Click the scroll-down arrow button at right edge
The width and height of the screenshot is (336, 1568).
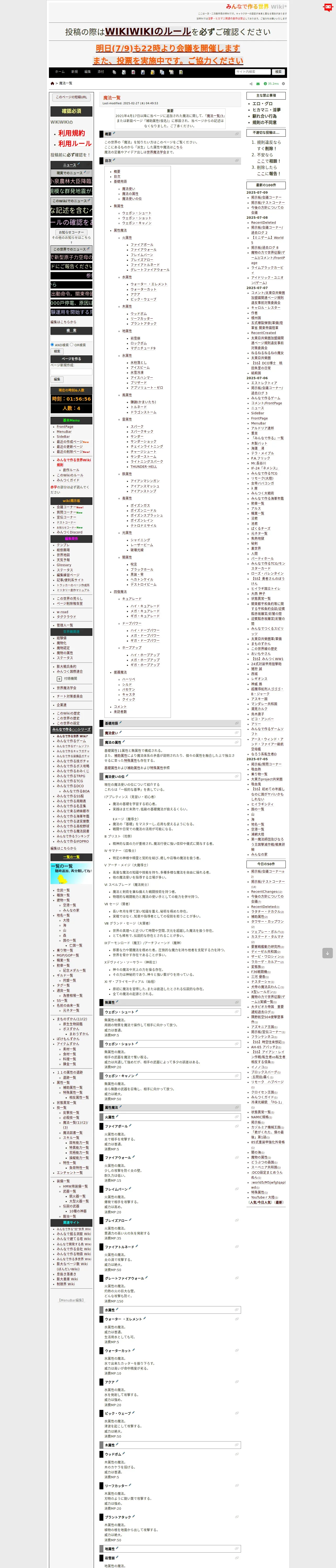coord(327,953)
